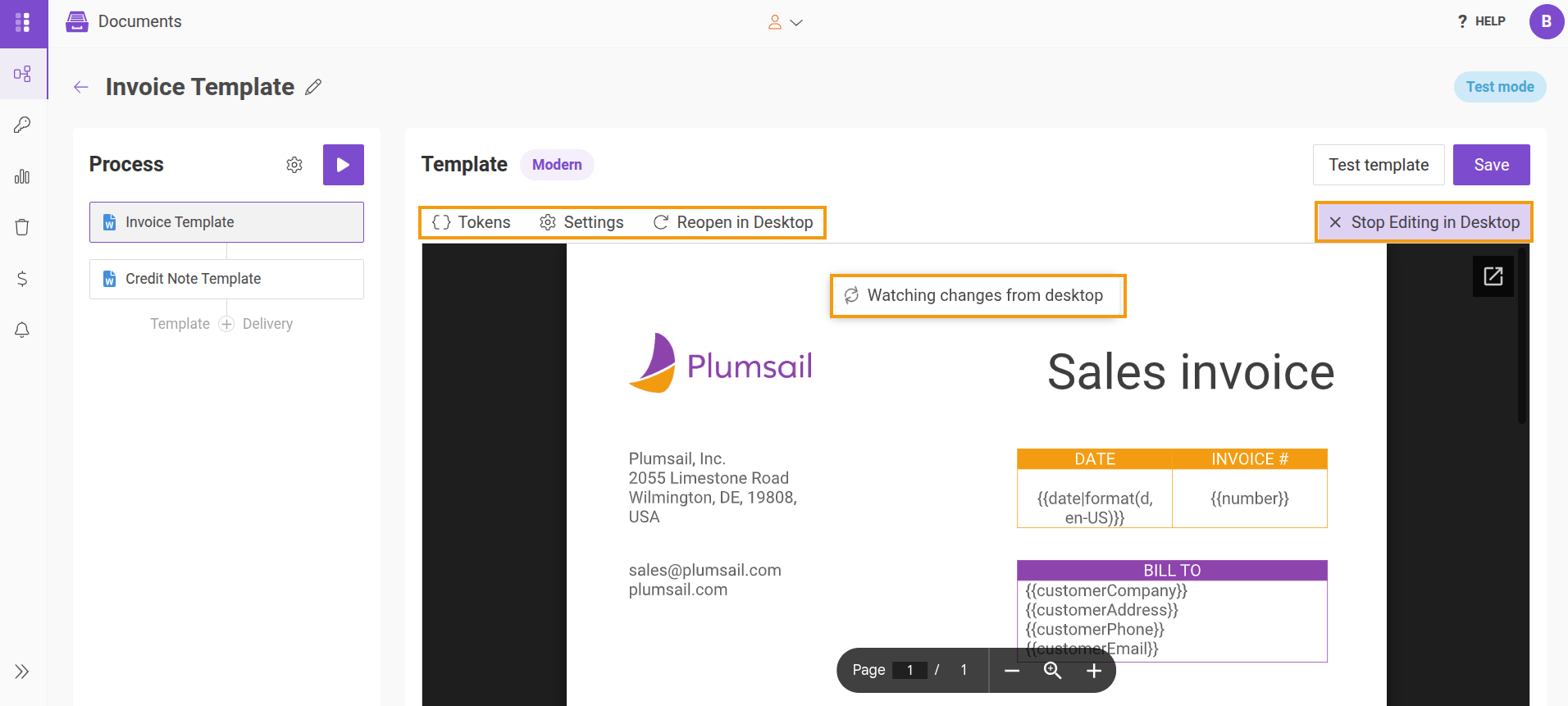Click the Test template button

tap(1379, 165)
